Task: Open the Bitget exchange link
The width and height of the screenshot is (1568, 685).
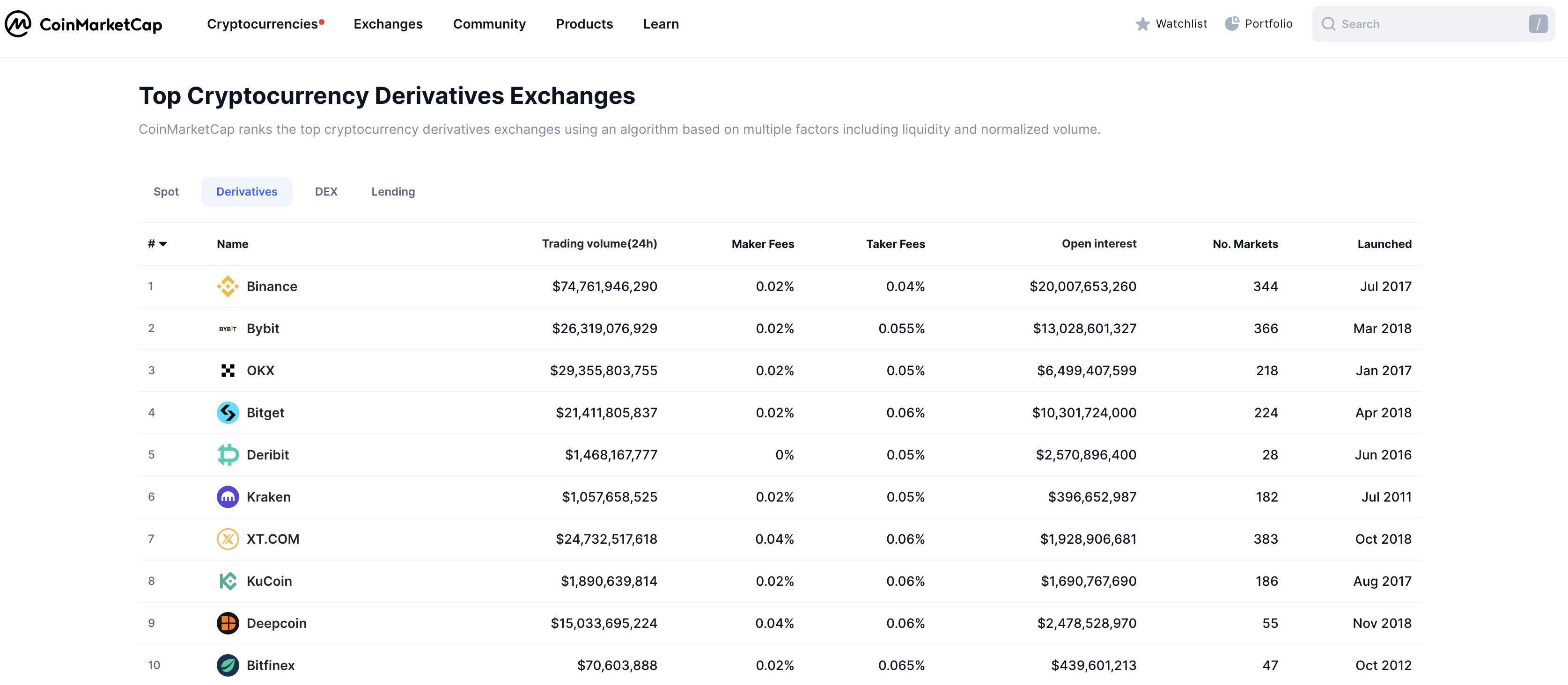Action: 265,413
